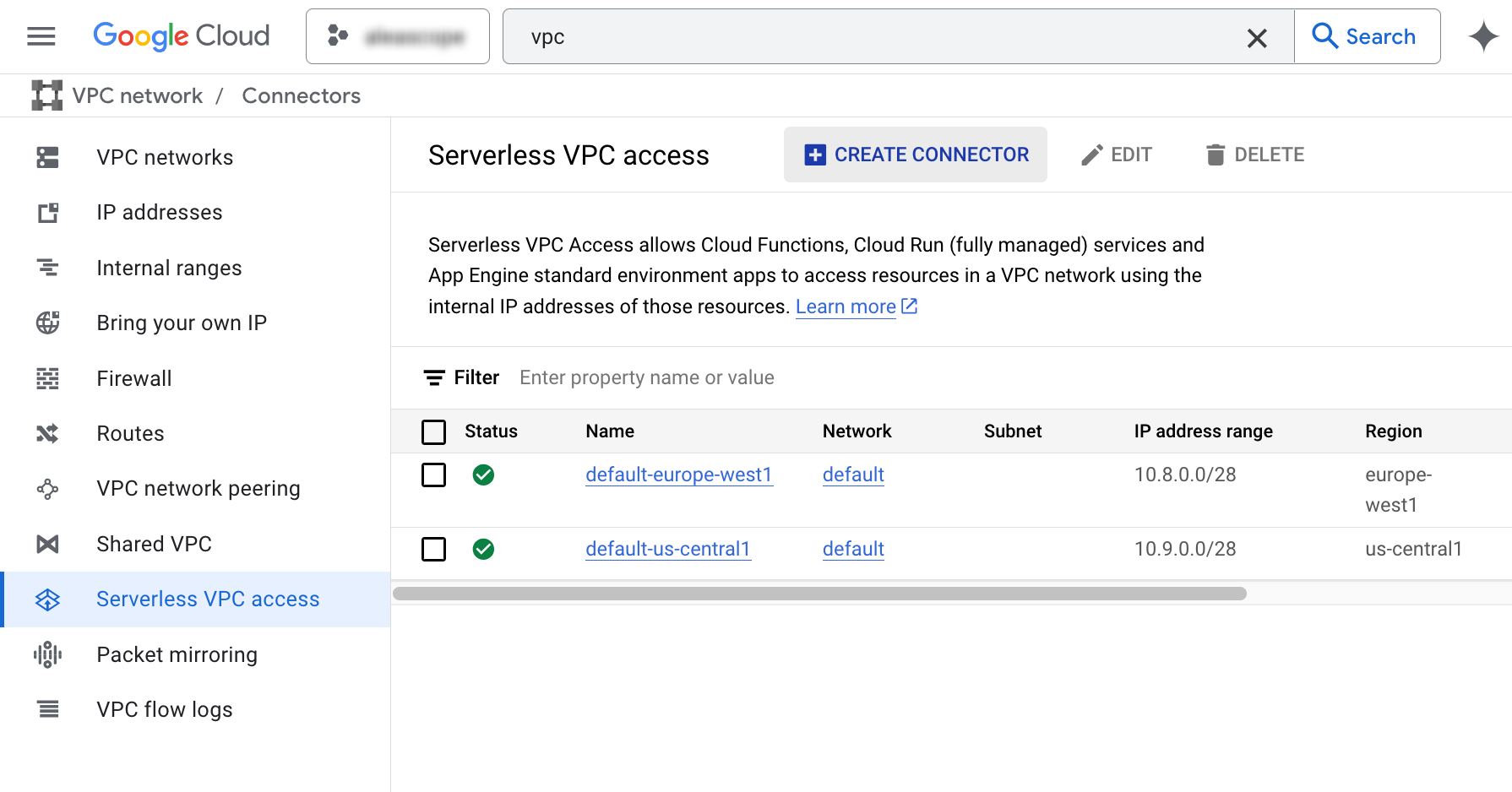The width and height of the screenshot is (1512, 792).
Task: Click the Network column header
Action: tap(857, 431)
